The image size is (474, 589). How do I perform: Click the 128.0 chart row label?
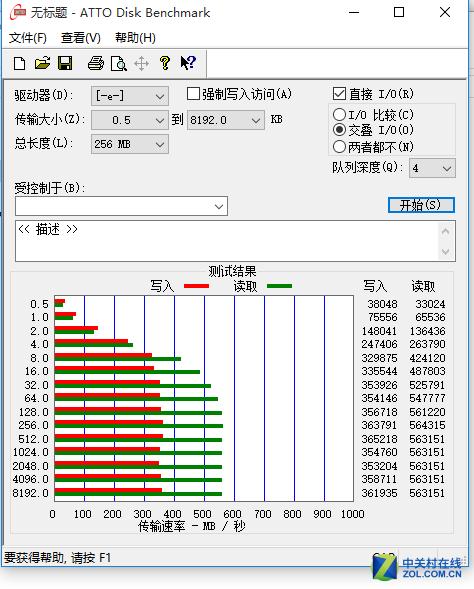point(34,412)
